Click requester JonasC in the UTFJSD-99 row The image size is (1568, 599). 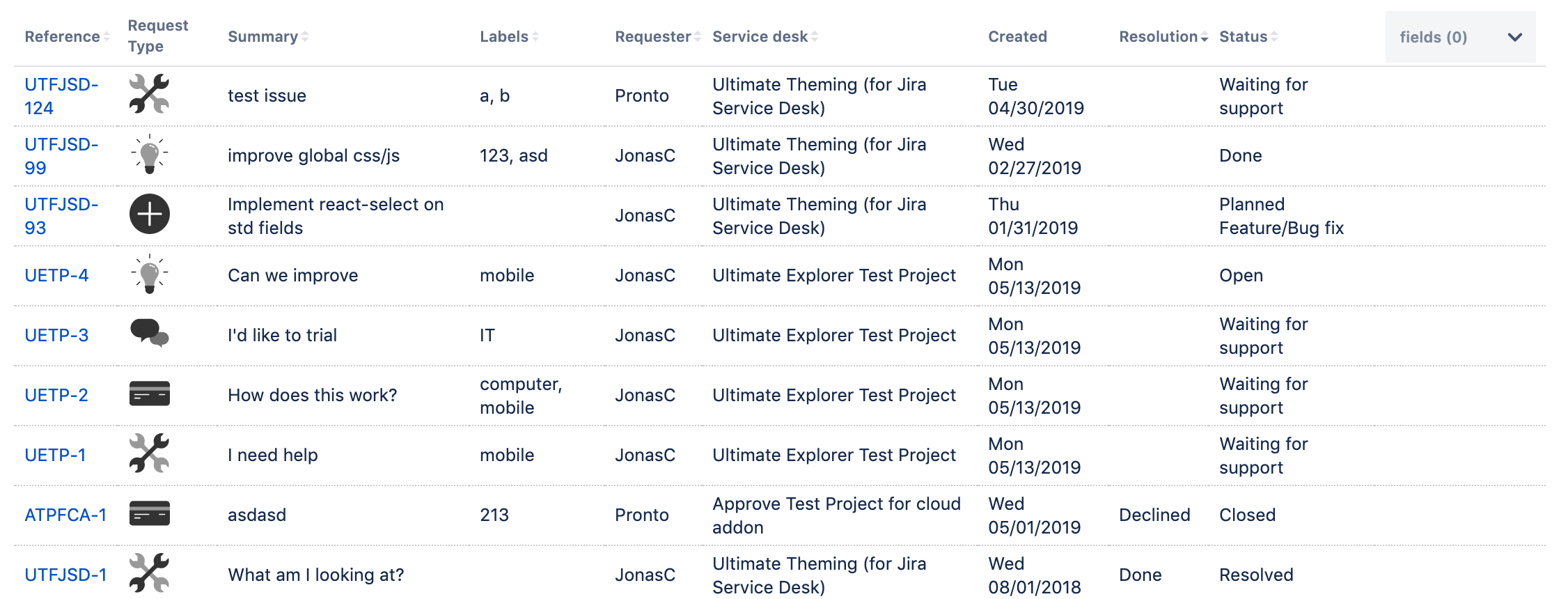(x=645, y=155)
